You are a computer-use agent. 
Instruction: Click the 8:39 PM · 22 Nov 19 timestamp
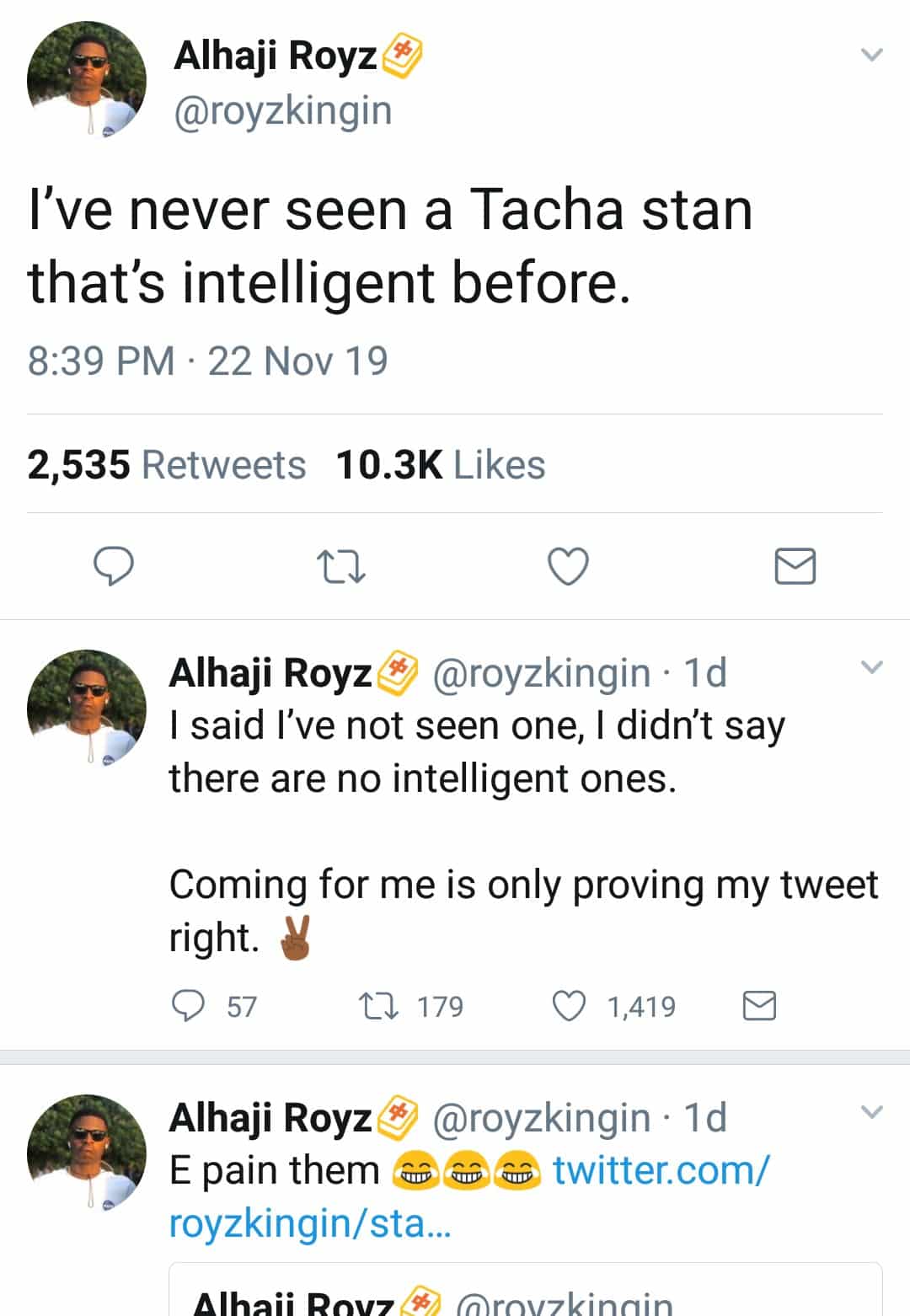tap(207, 361)
